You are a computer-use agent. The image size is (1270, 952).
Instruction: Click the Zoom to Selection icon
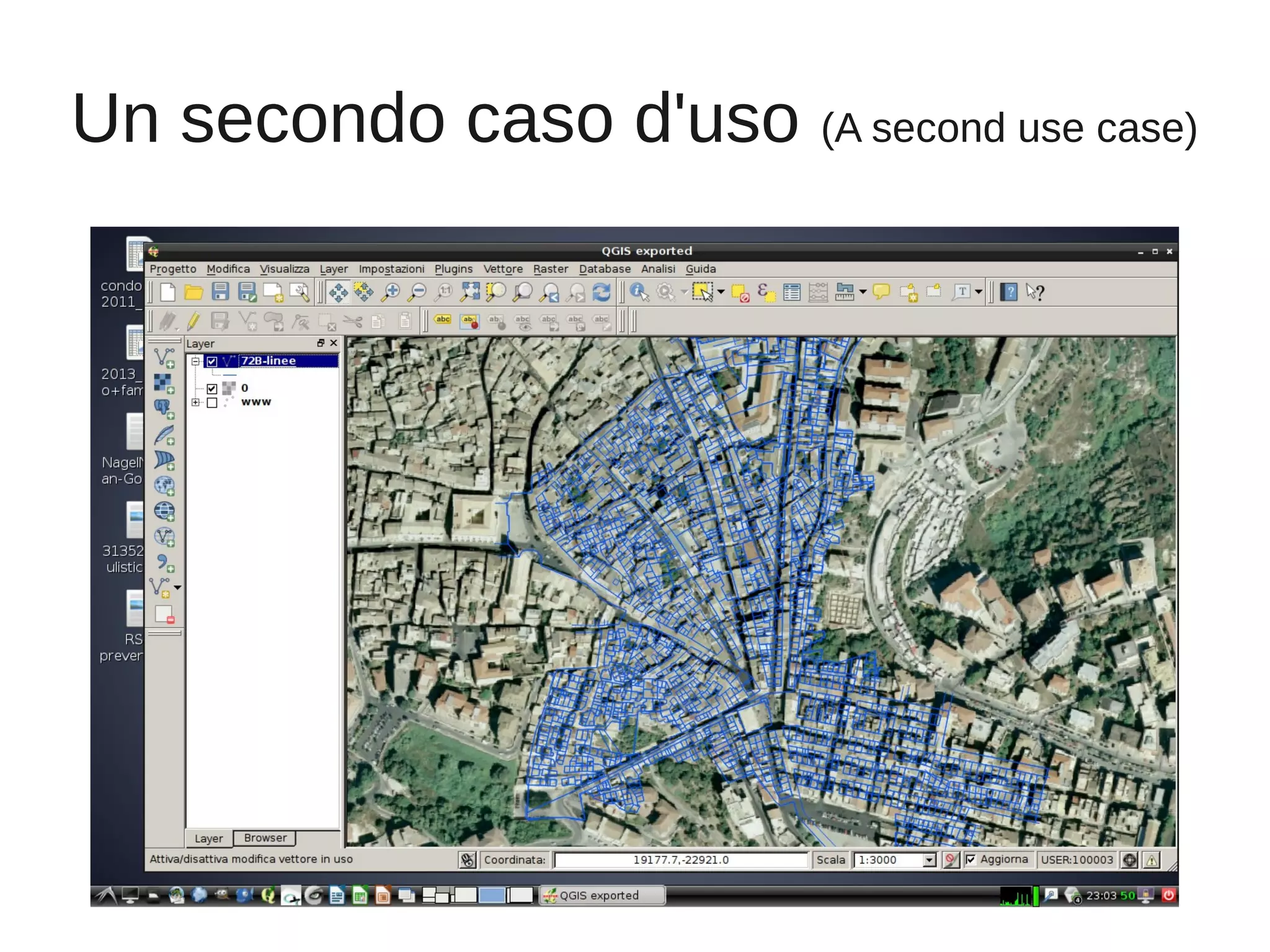[496, 291]
